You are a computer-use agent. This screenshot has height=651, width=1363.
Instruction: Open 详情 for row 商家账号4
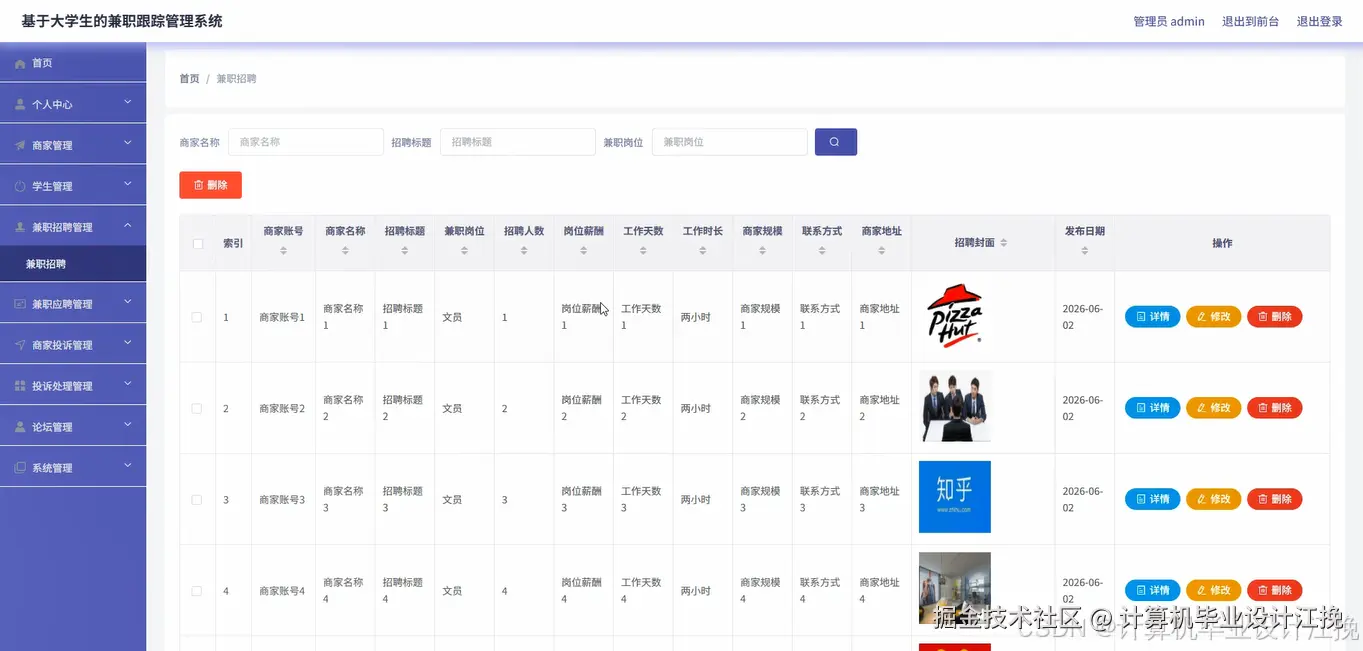[1152, 591]
